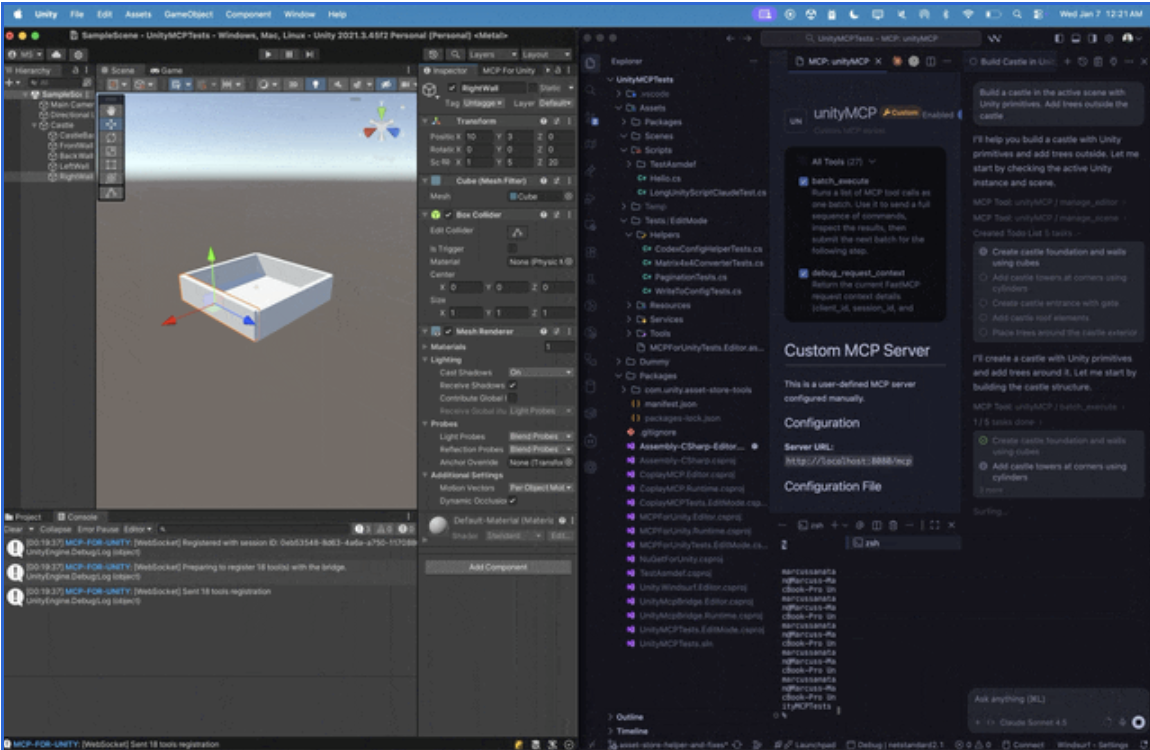Click split editor icon next to MCP tab
Viewport: 1150px width, 750px height.
pyautogui.click(x=931, y=62)
